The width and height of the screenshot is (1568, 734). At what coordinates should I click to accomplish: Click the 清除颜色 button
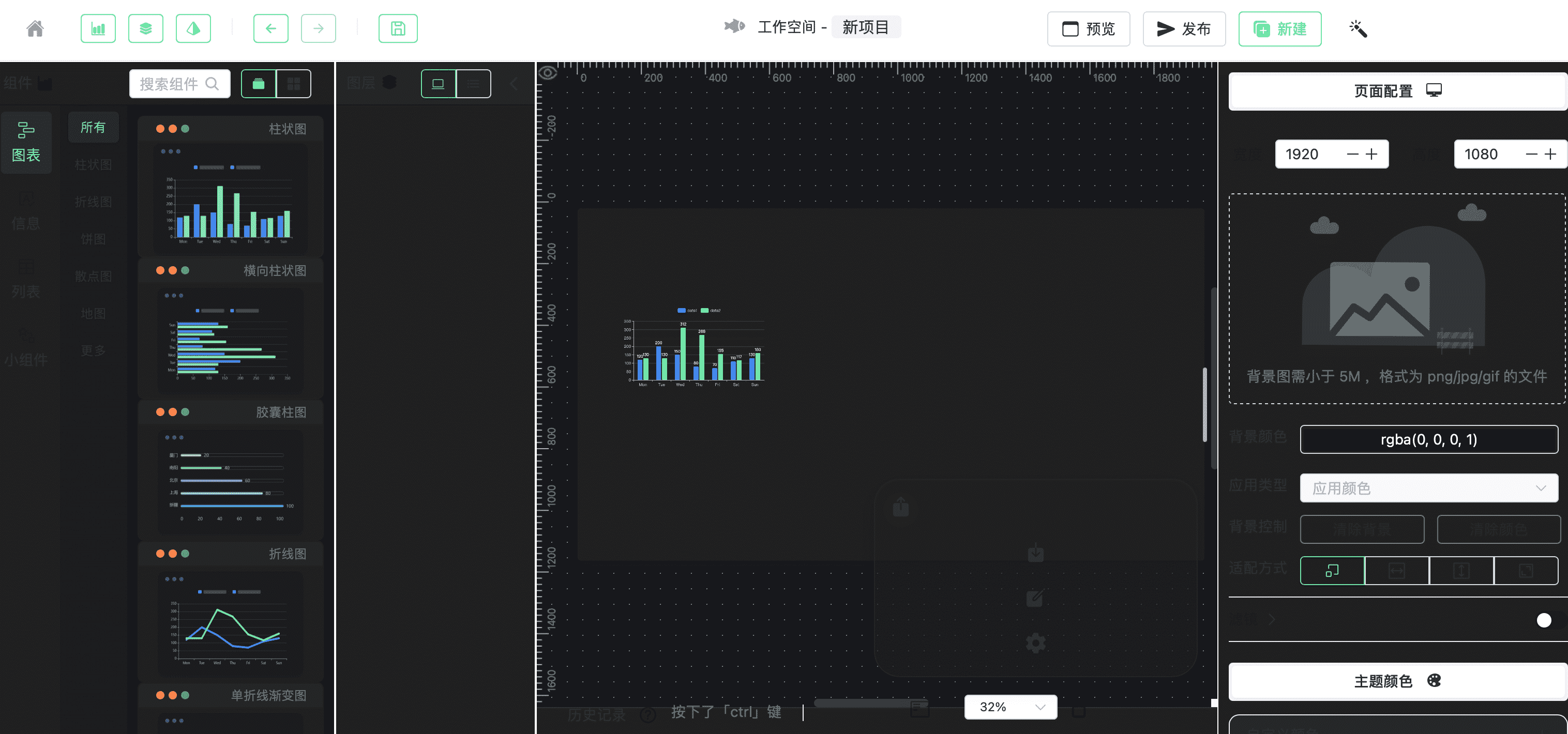[x=1498, y=529]
